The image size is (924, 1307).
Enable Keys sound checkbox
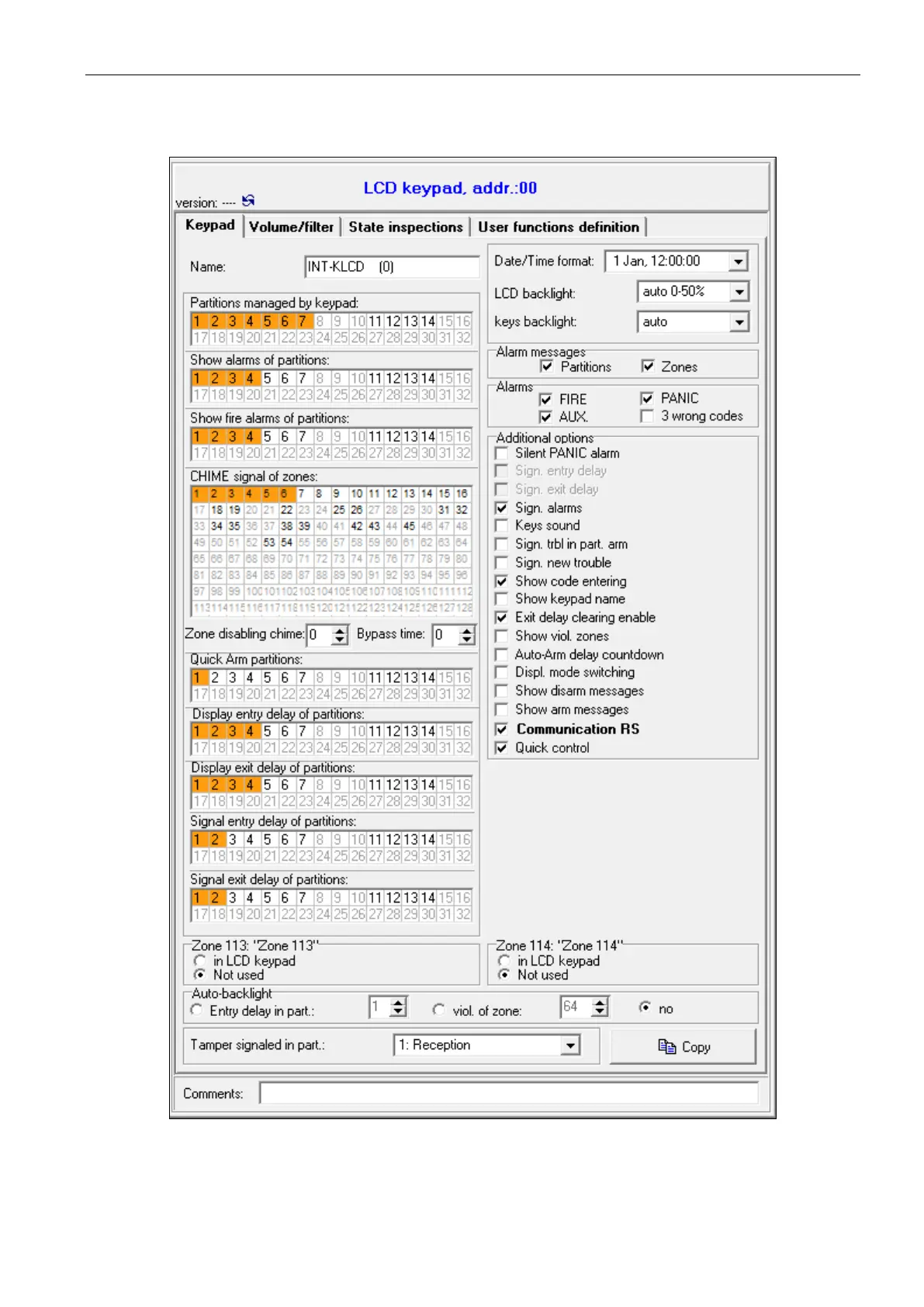point(502,525)
